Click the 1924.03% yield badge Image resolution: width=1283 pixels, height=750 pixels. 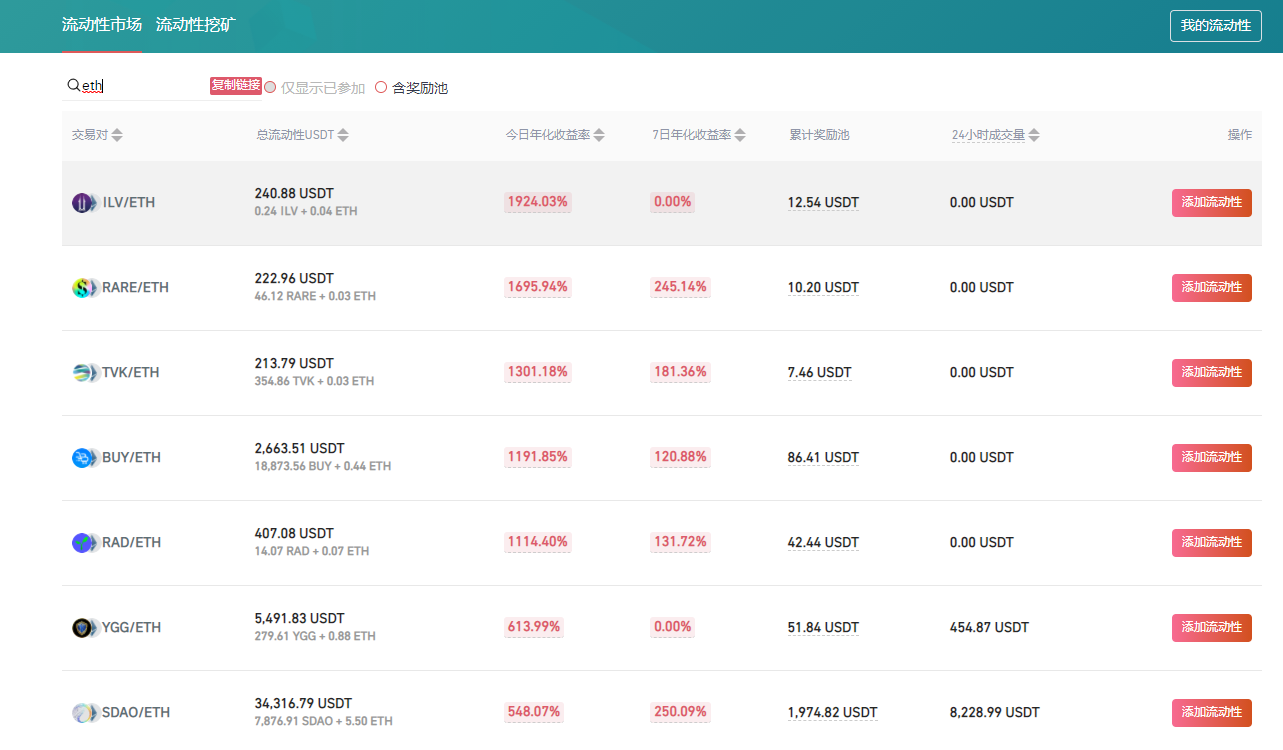click(538, 202)
